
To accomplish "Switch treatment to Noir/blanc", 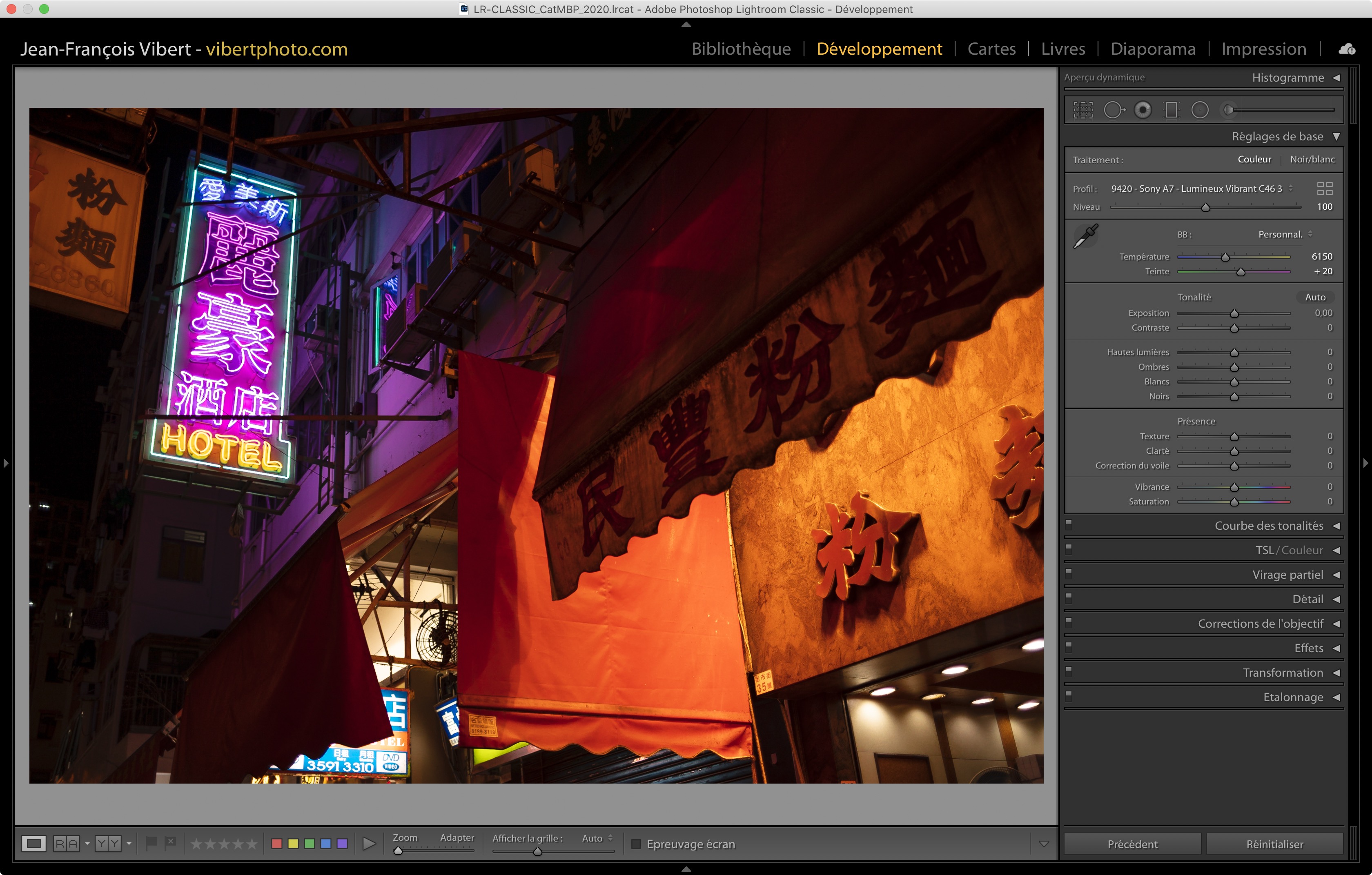I will pyautogui.click(x=1312, y=160).
